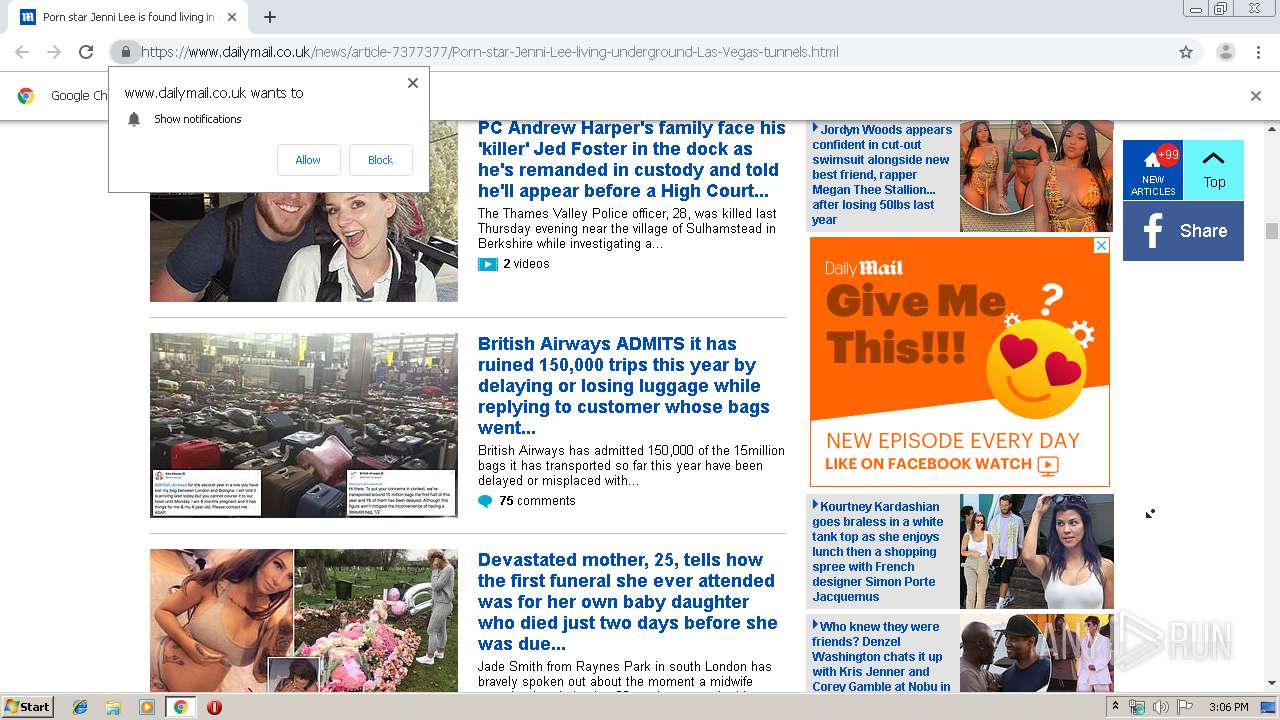Viewport: 1280px width, 720px height.
Task: Click Daily Mail Give Me This ad
Action: click(960, 362)
